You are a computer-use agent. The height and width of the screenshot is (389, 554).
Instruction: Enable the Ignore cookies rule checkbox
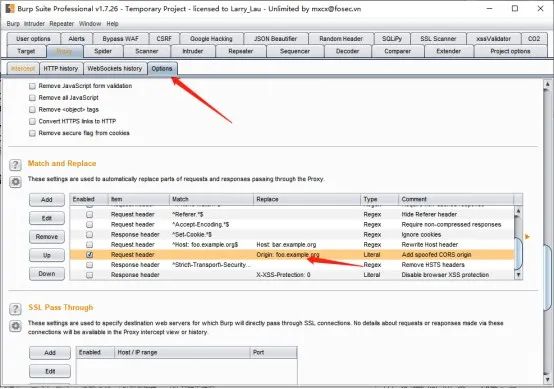point(89,235)
